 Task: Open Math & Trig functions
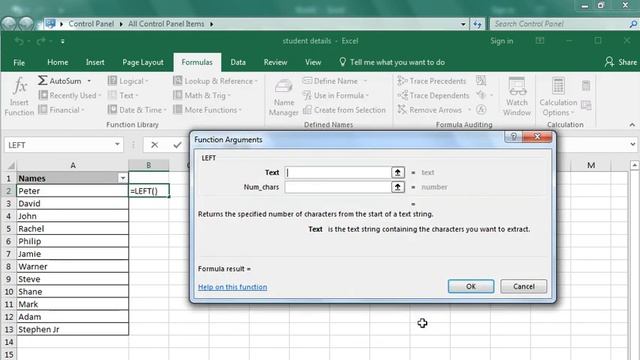(202, 96)
